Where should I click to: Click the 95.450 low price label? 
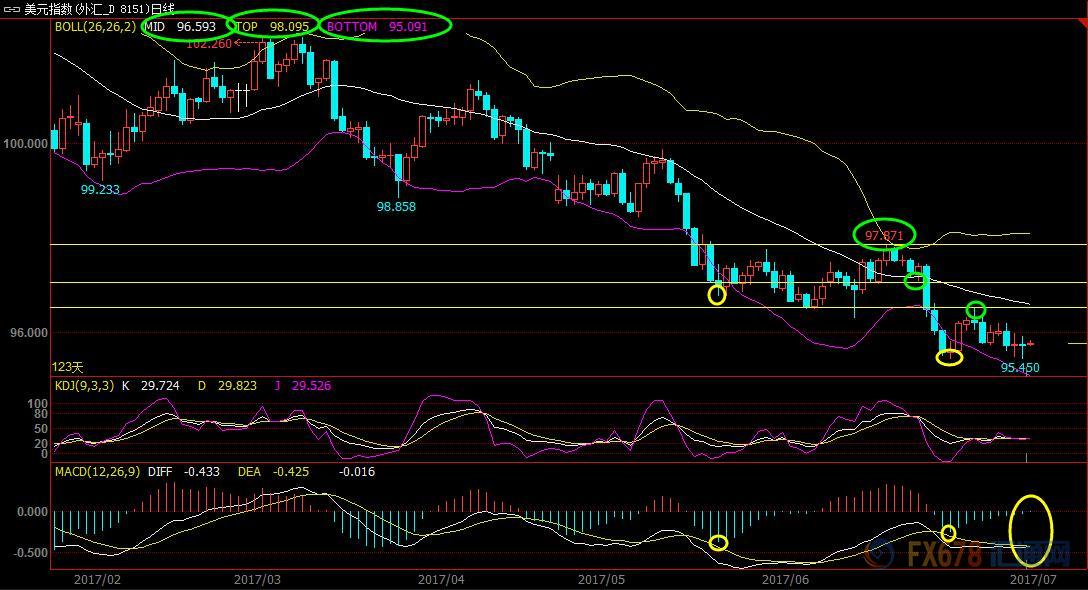(1020, 367)
